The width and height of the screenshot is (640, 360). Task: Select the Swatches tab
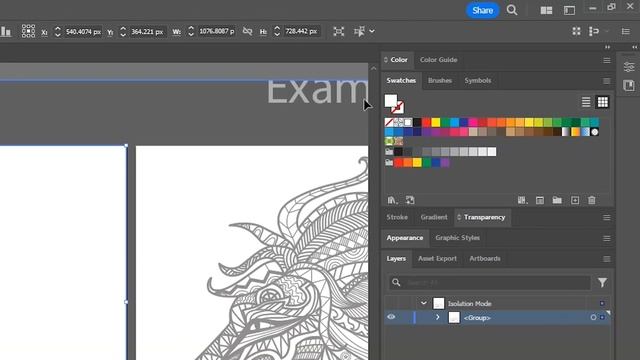401,80
